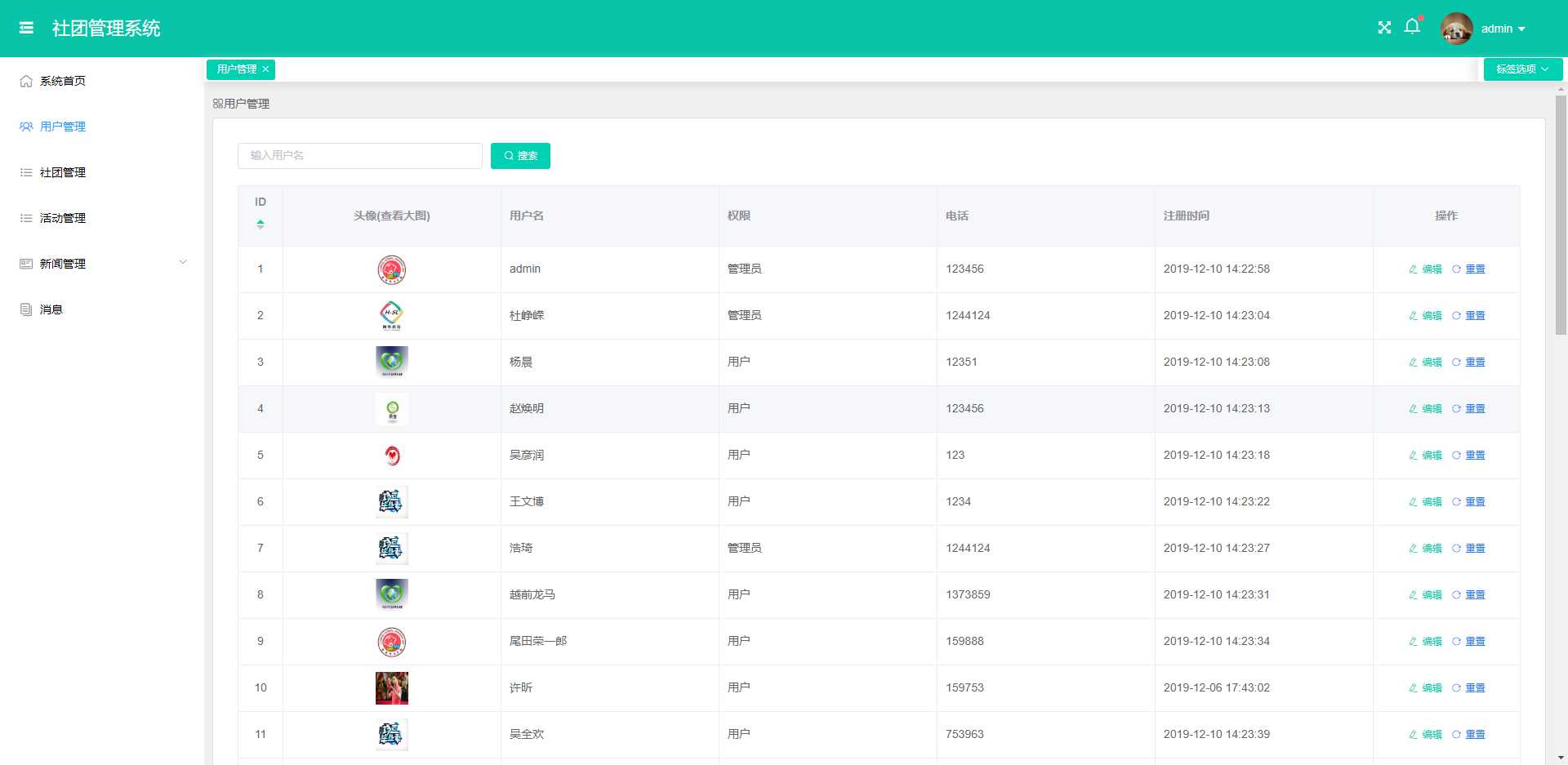Click the phone number 753963

pyautogui.click(x=964, y=735)
